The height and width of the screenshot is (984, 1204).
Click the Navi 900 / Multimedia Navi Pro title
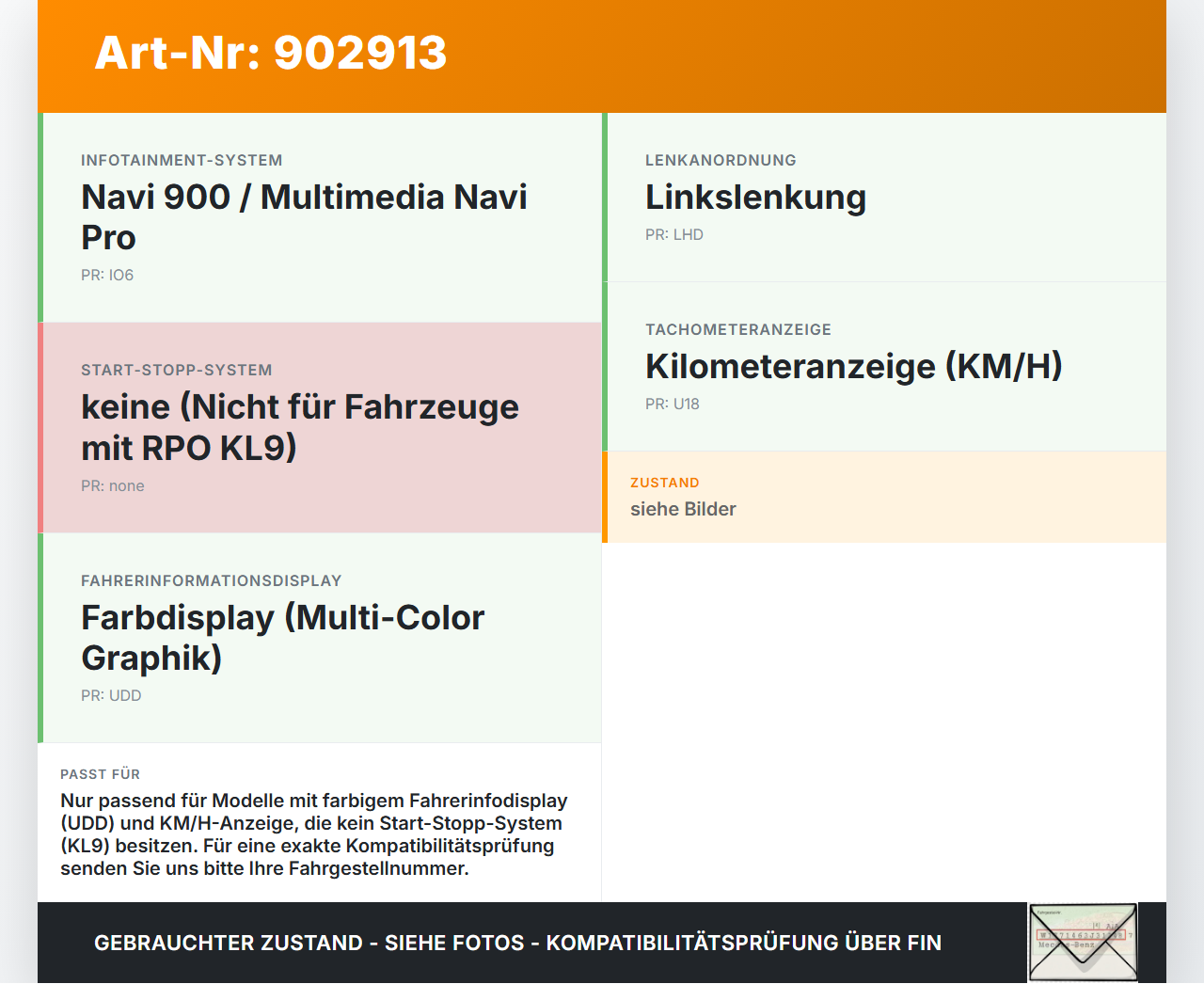click(304, 217)
